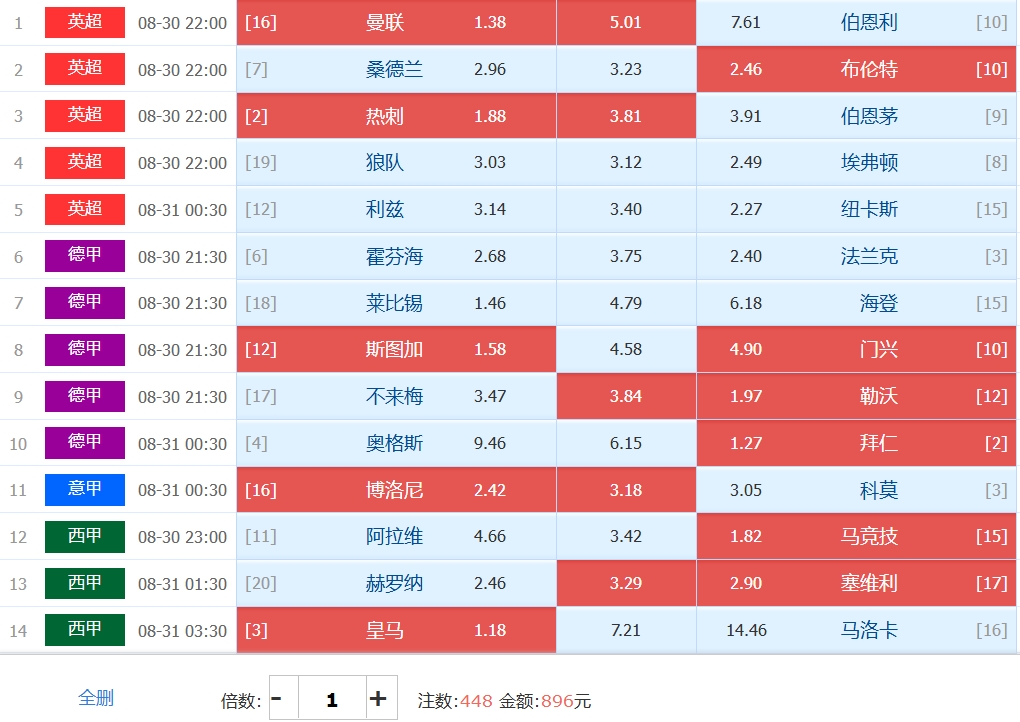The height and width of the screenshot is (722, 1020).
Task: Deselect draw odds 3.29 for 赫罗纳 match
Action: coord(626,583)
